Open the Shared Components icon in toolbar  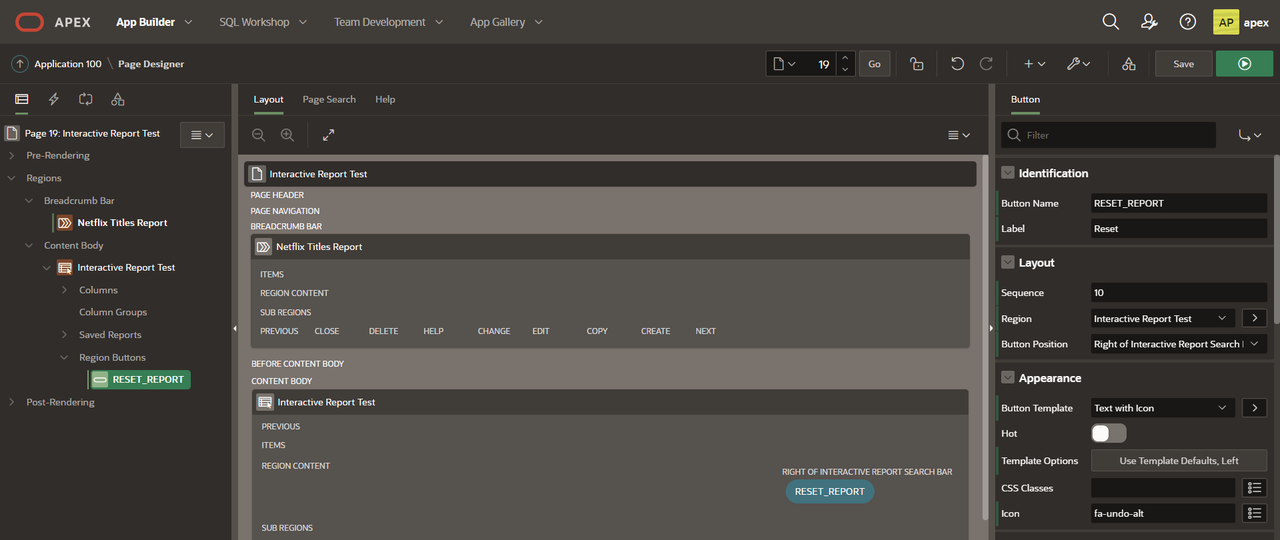1128,64
